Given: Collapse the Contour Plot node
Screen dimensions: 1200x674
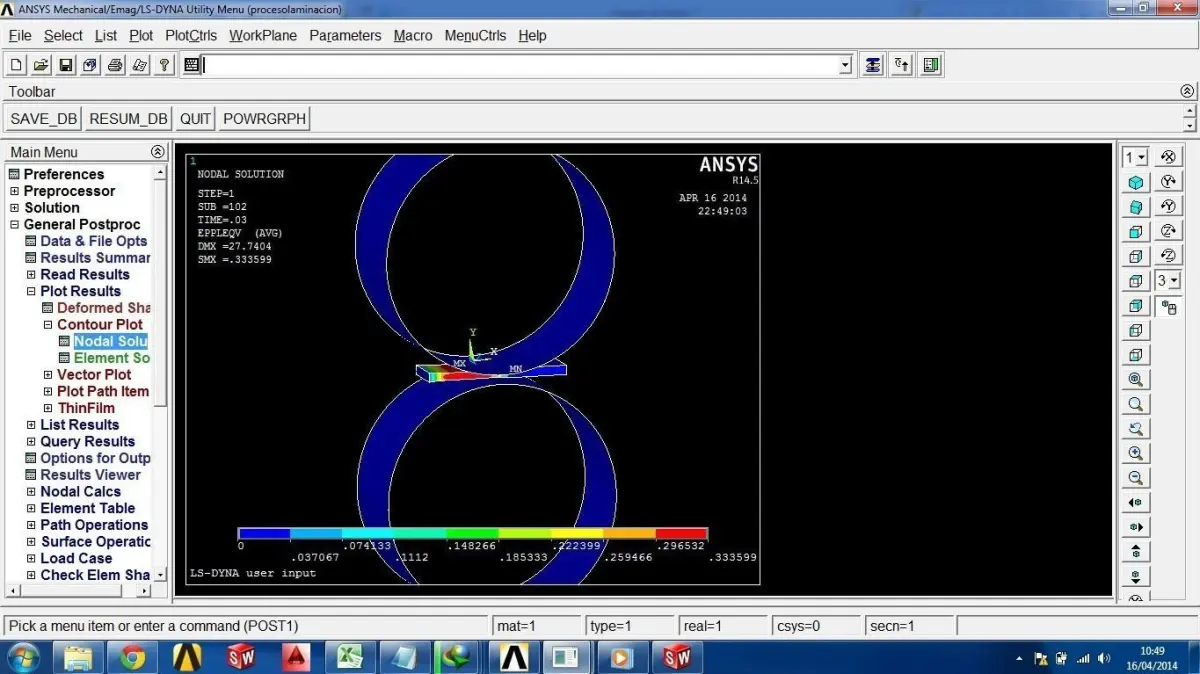Looking at the screenshot, I should (48, 325).
